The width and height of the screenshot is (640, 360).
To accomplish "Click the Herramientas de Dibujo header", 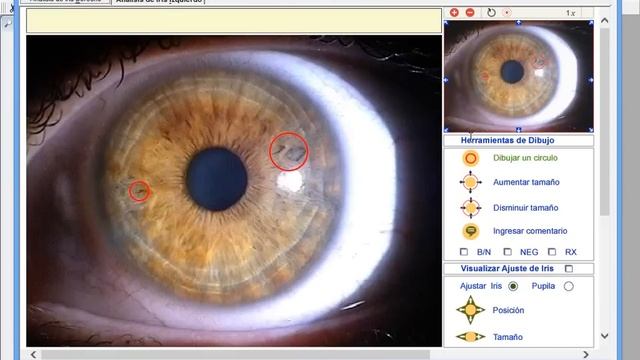I will click(507, 140).
